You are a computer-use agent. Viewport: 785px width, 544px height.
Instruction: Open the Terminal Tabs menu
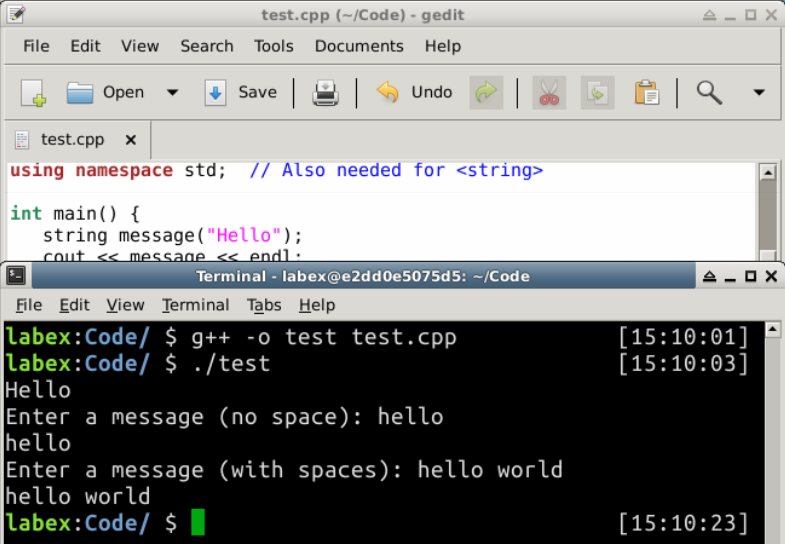(264, 305)
